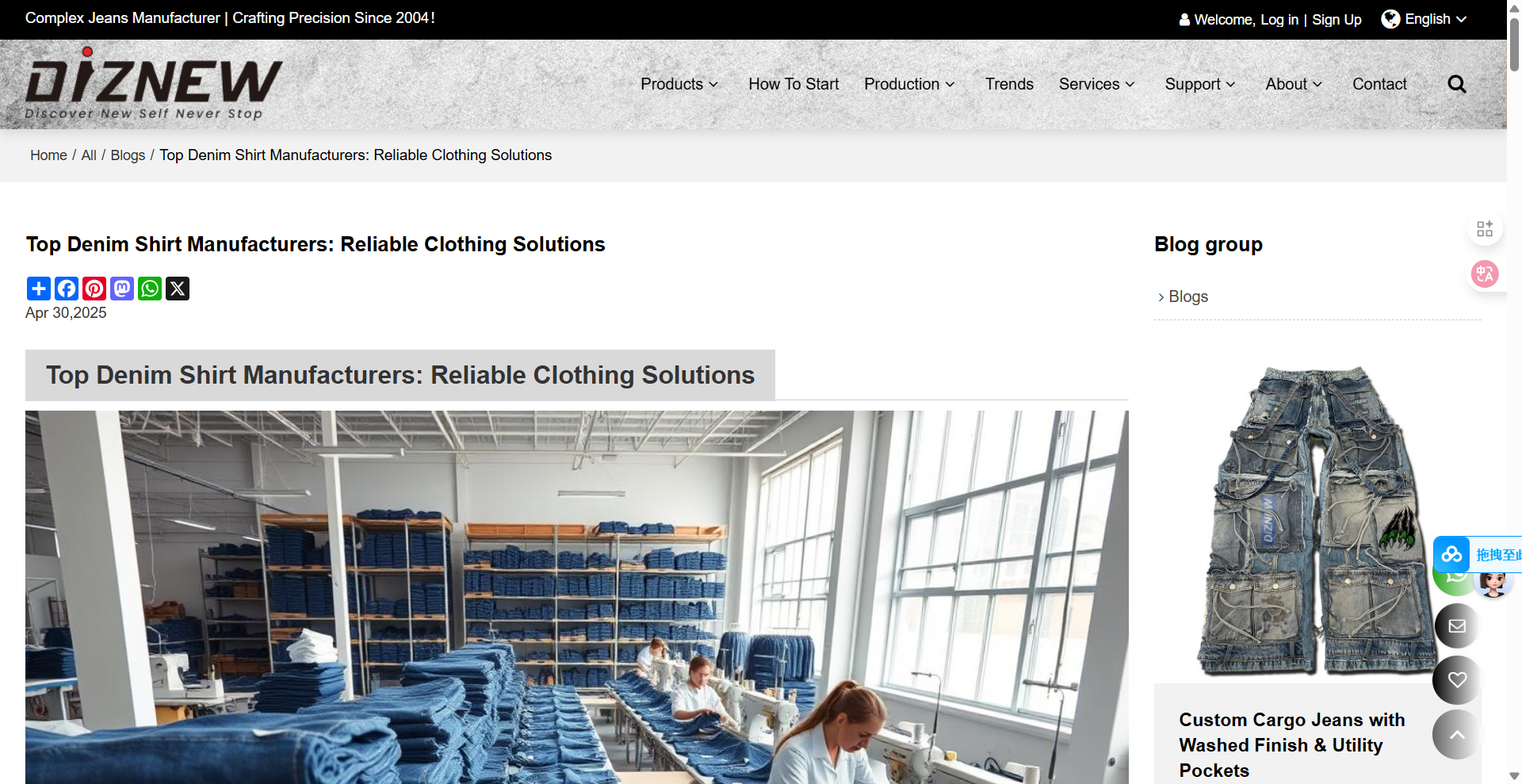Expand the Services navigation menu
Viewport: 1522px width, 784px height.
1097,84
